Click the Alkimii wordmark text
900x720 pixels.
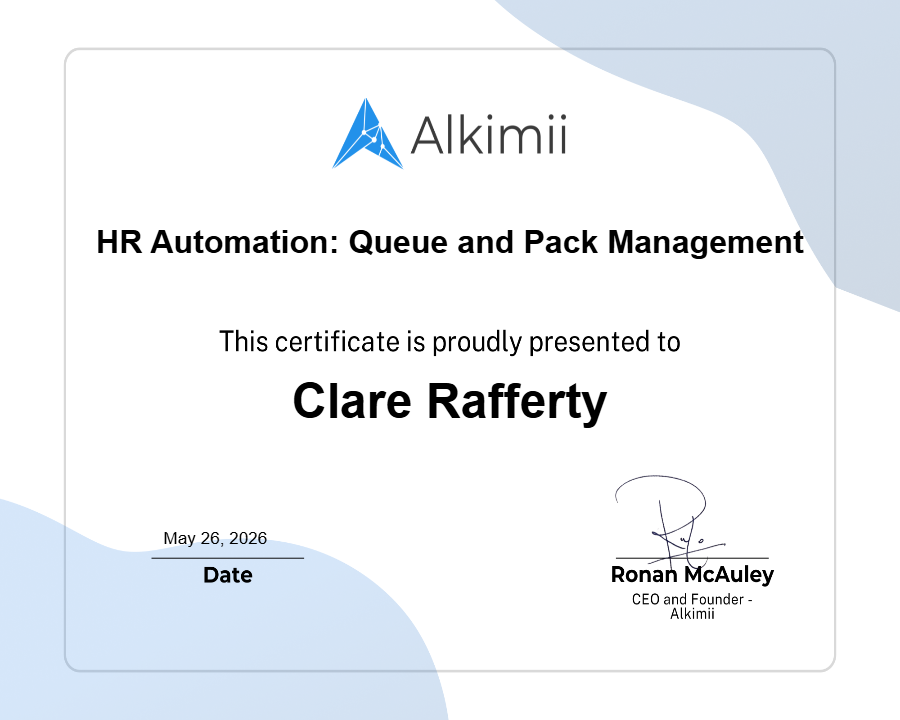click(x=488, y=135)
